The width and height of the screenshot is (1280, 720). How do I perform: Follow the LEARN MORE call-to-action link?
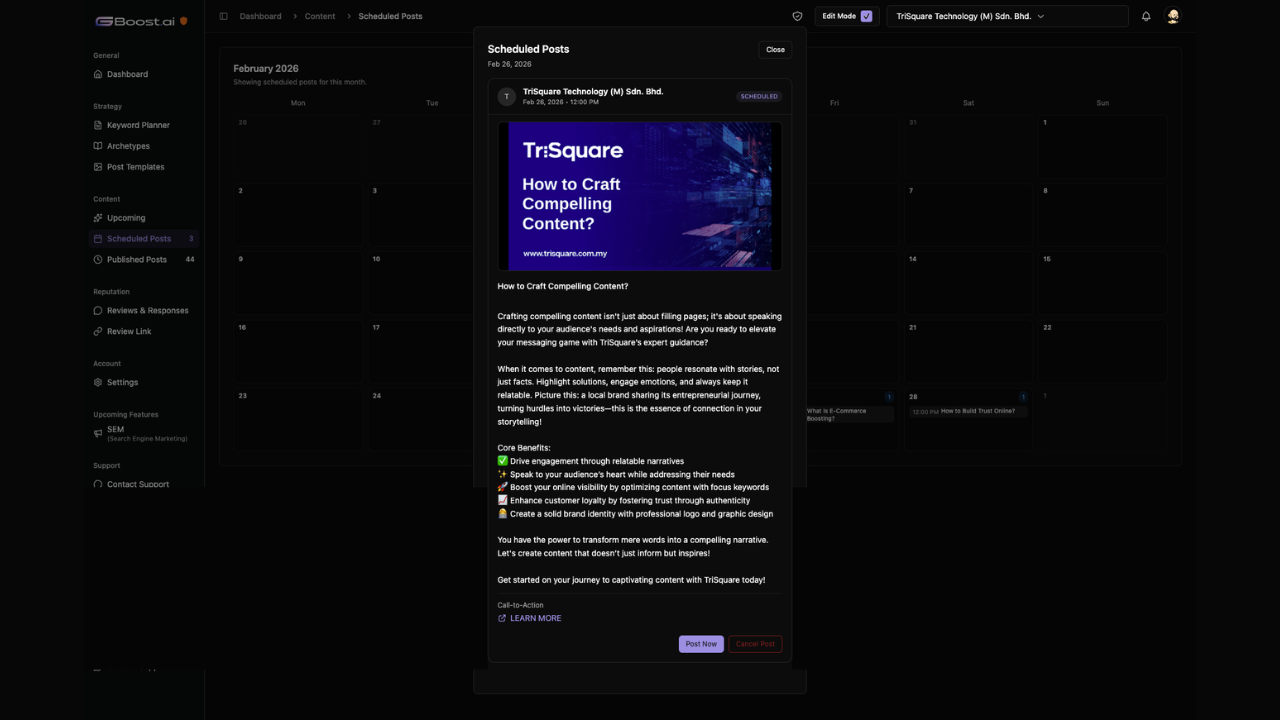[x=535, y=618]
